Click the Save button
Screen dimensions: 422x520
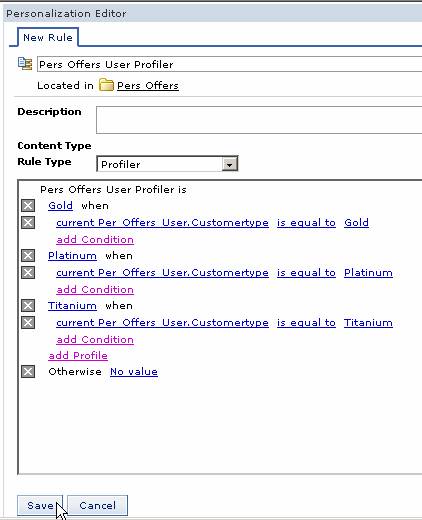(x=40, y=505)
